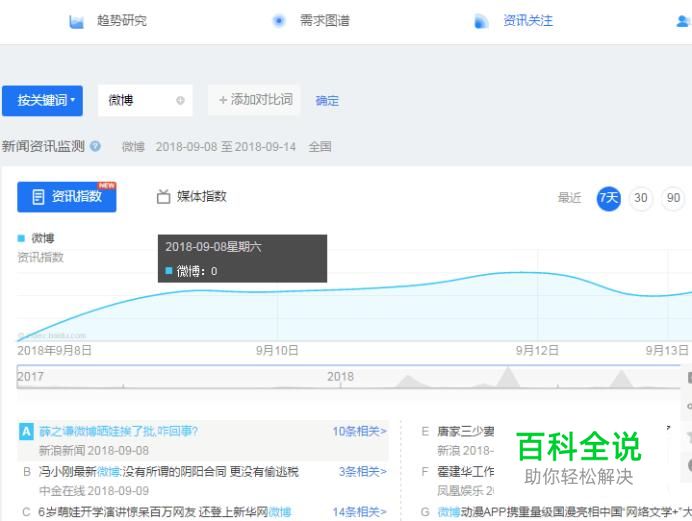Screen dimensions: 692x521
Task: Select the 资讯指数 button
Action: point(67,197)
